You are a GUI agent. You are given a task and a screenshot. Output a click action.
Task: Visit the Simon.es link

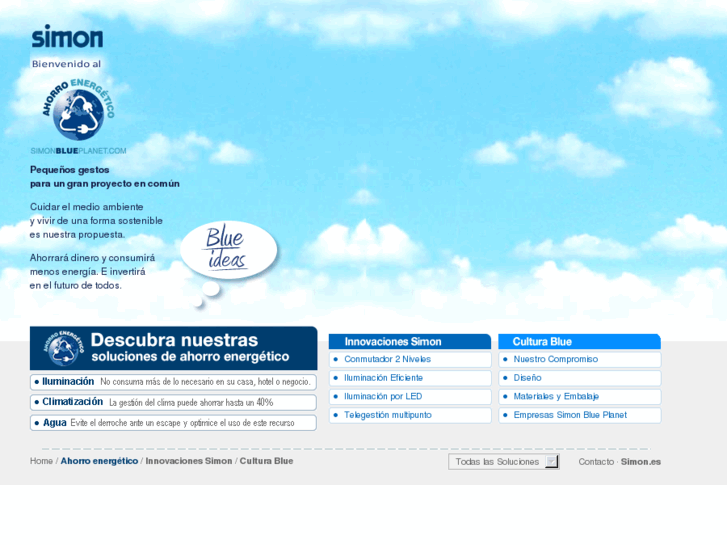(x=641, y=462)
